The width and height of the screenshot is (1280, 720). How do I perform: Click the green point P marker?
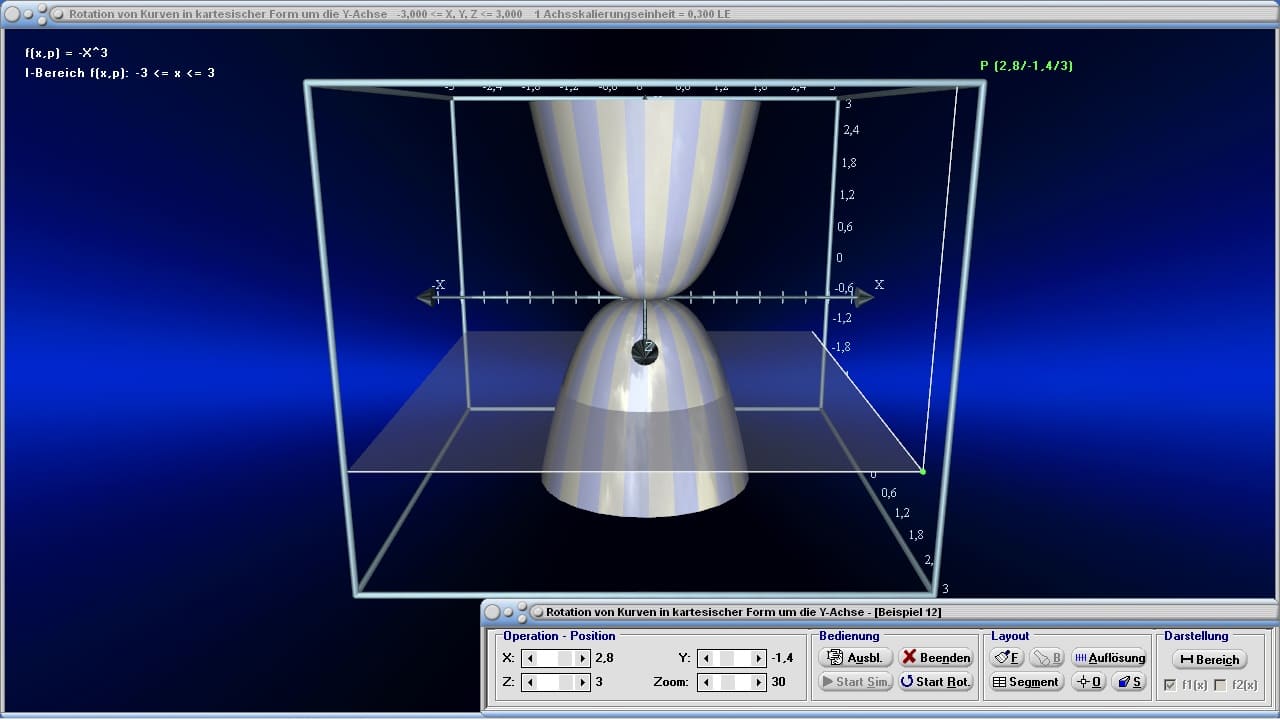pyautogui.click(x=922, y=471)
